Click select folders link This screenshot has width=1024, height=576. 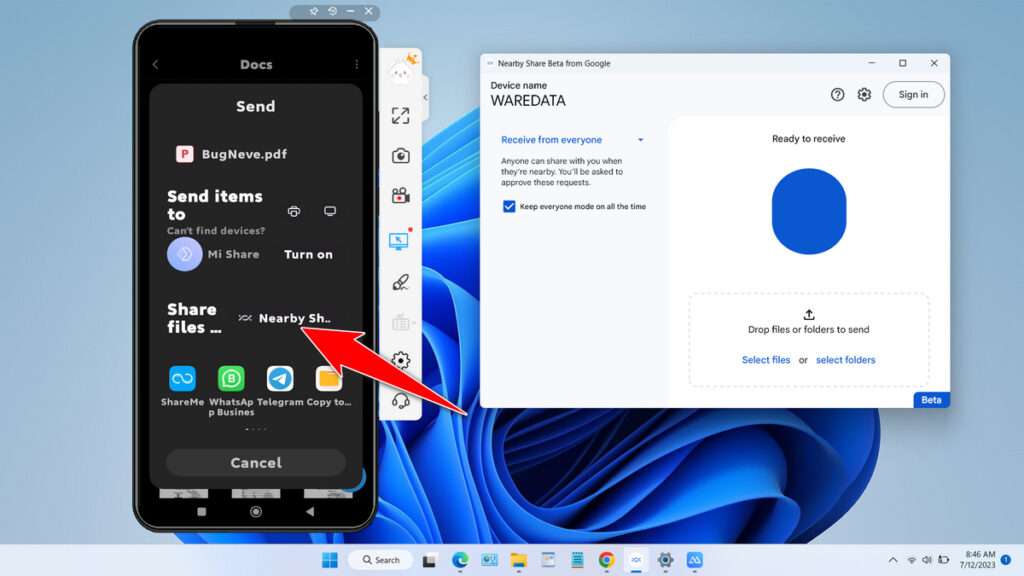coord(845,360)
